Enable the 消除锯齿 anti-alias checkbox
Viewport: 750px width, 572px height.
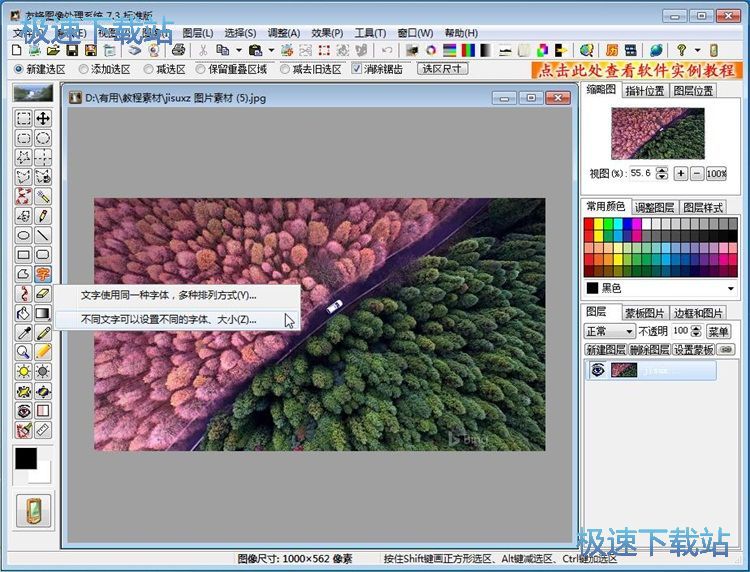tap(357, 69)
